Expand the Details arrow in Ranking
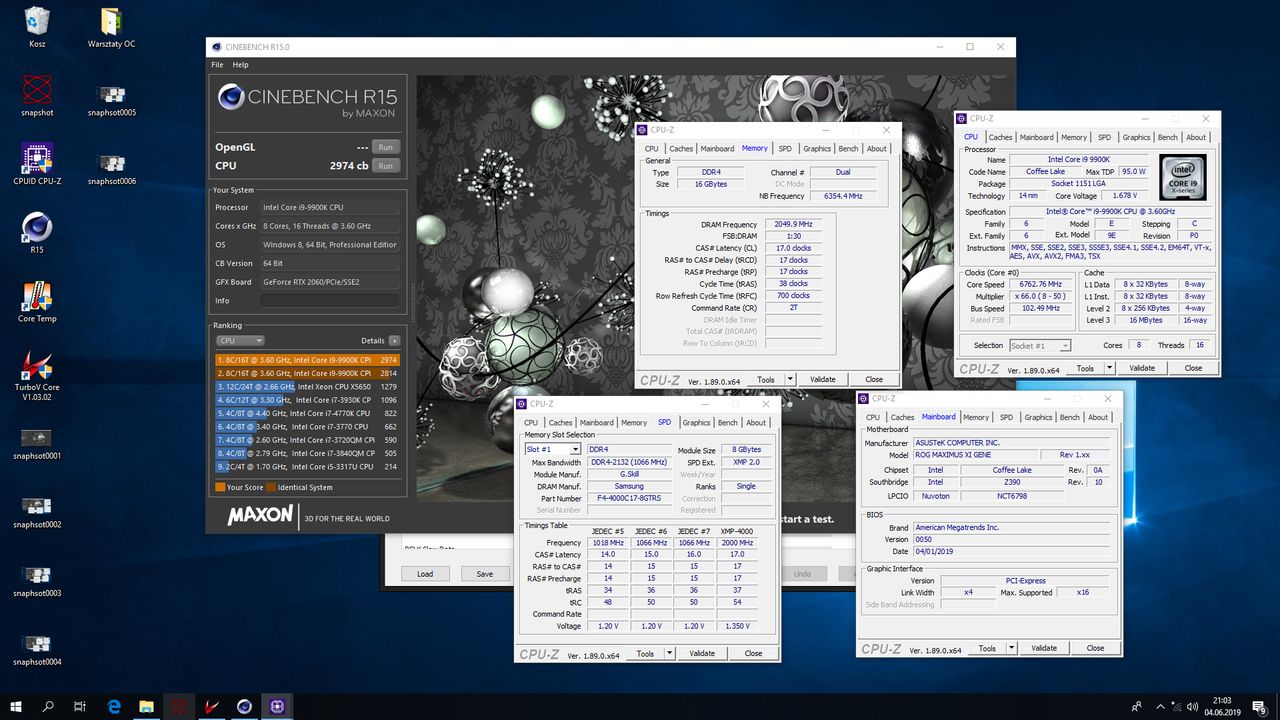 coord(394,341)
